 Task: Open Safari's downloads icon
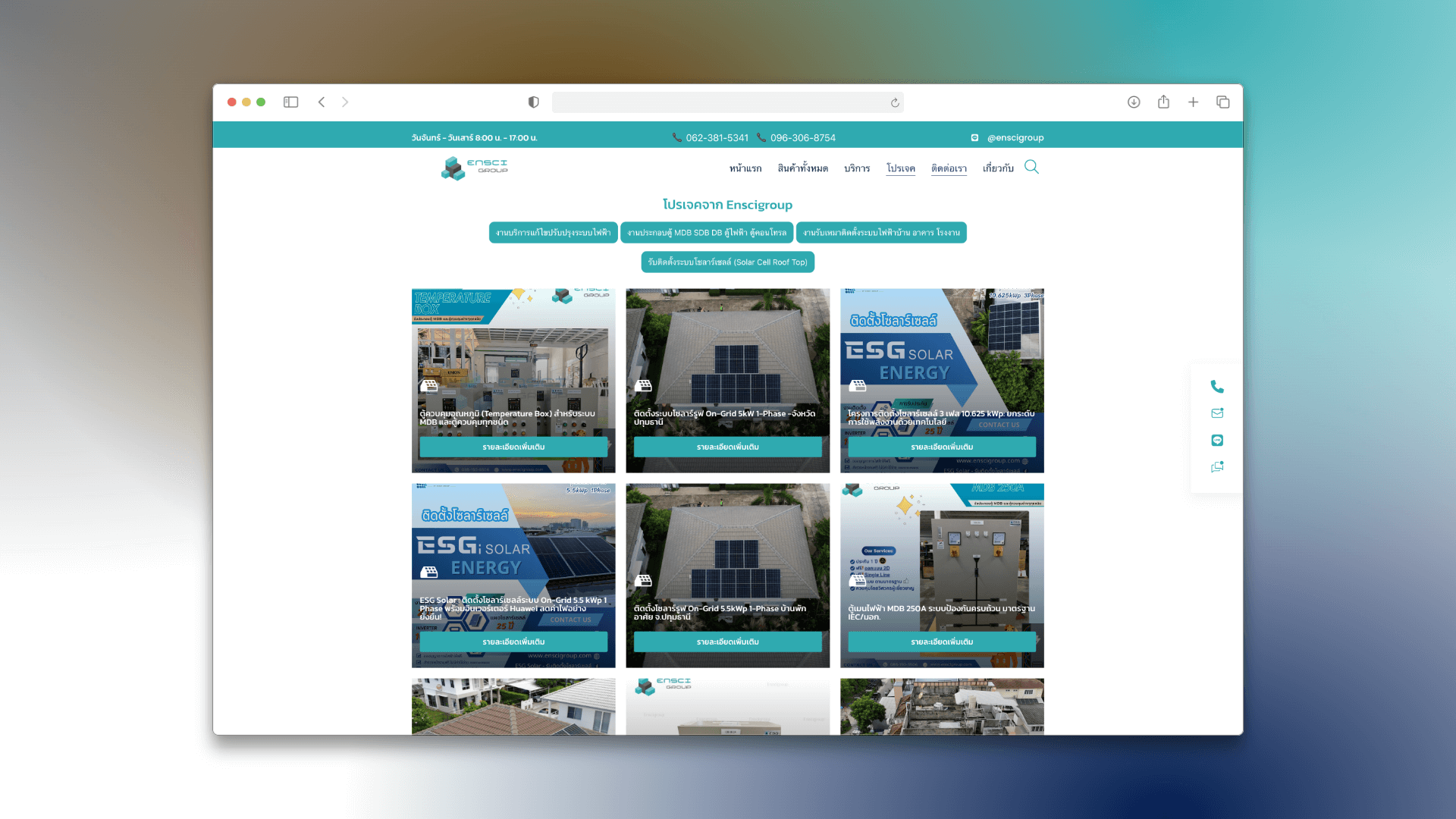1133,102
